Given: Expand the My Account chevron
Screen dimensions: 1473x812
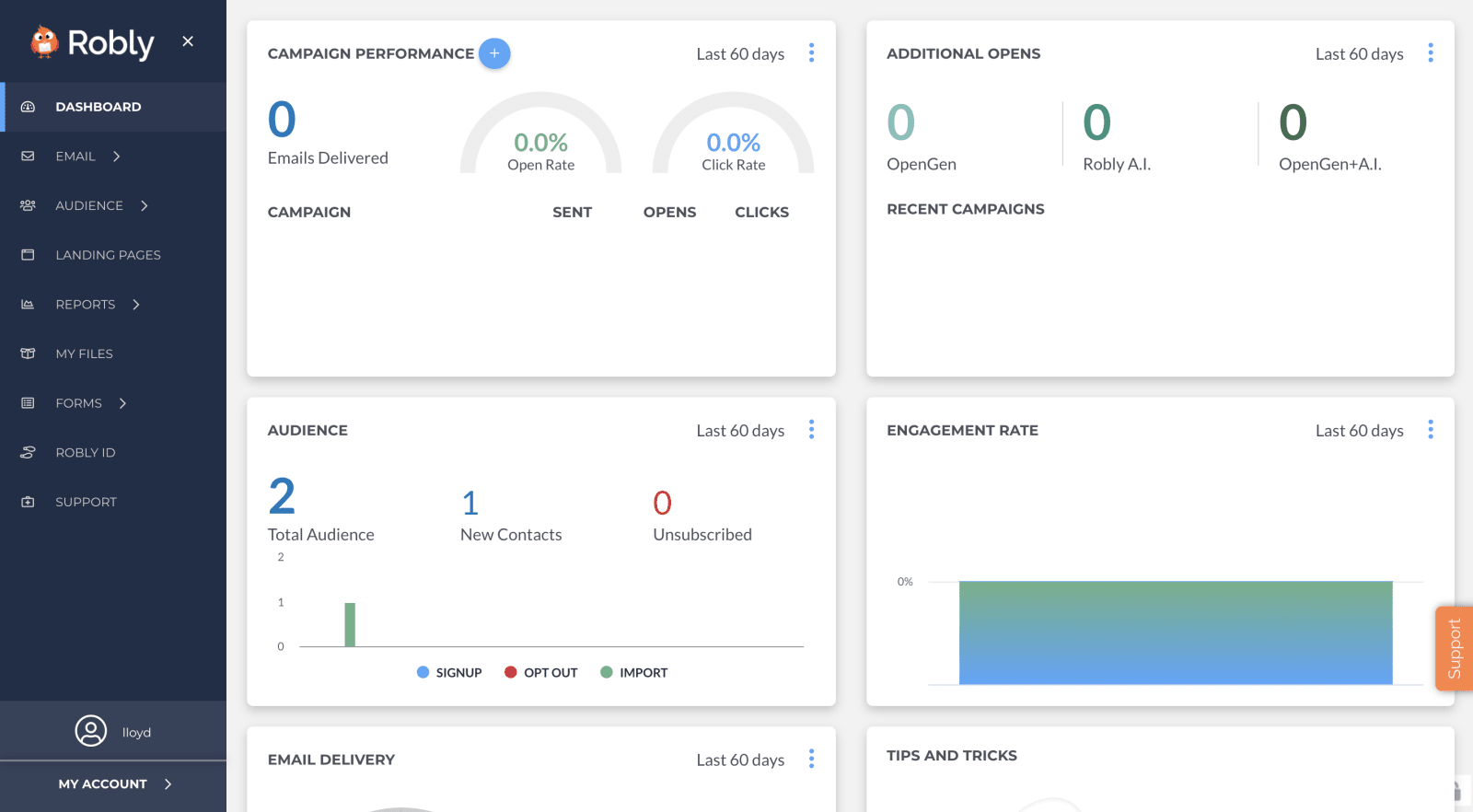Looking at the screenshot, I should [x=168, y=783].
